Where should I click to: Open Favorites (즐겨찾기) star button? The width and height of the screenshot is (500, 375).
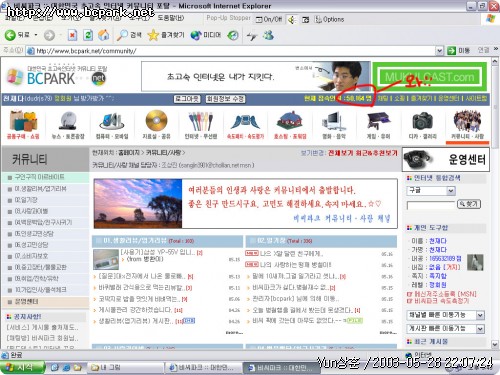(166, 35)
